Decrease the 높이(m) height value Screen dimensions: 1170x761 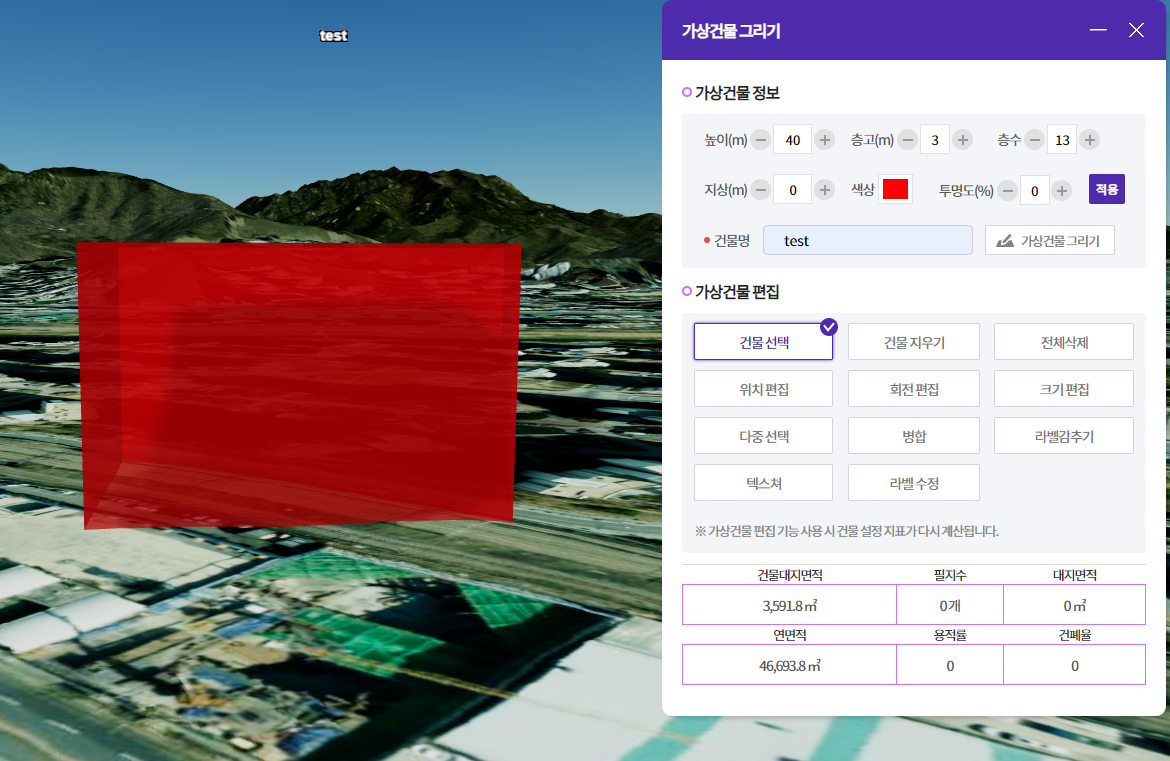click(760, 140)
